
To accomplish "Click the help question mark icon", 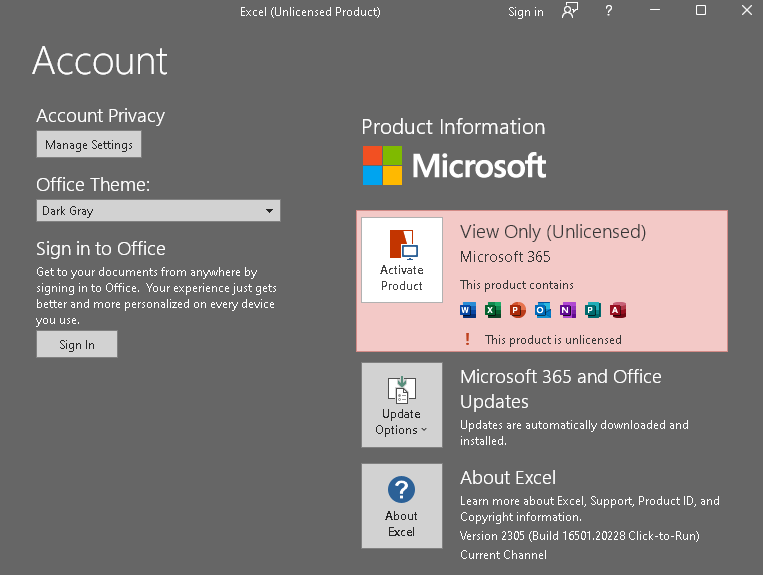I will (x=608, y=11).
